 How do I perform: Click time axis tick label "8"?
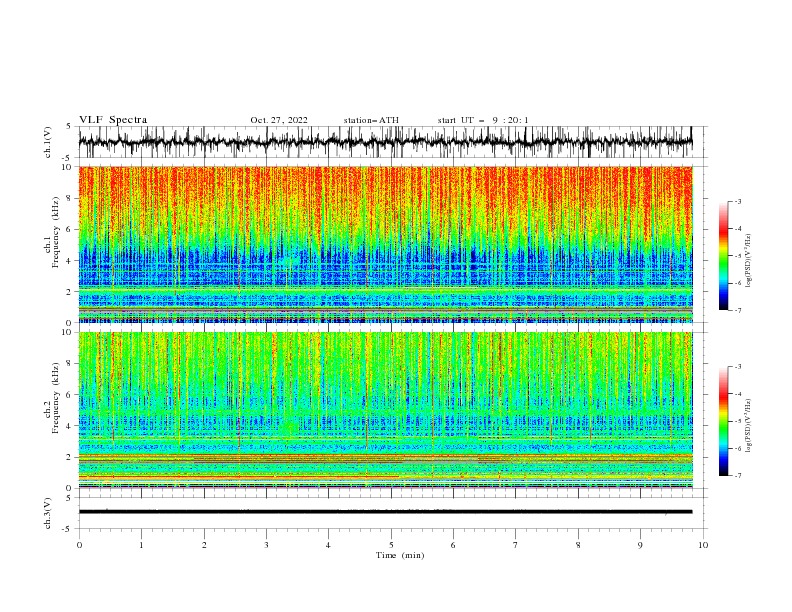[x=578, y=545]
